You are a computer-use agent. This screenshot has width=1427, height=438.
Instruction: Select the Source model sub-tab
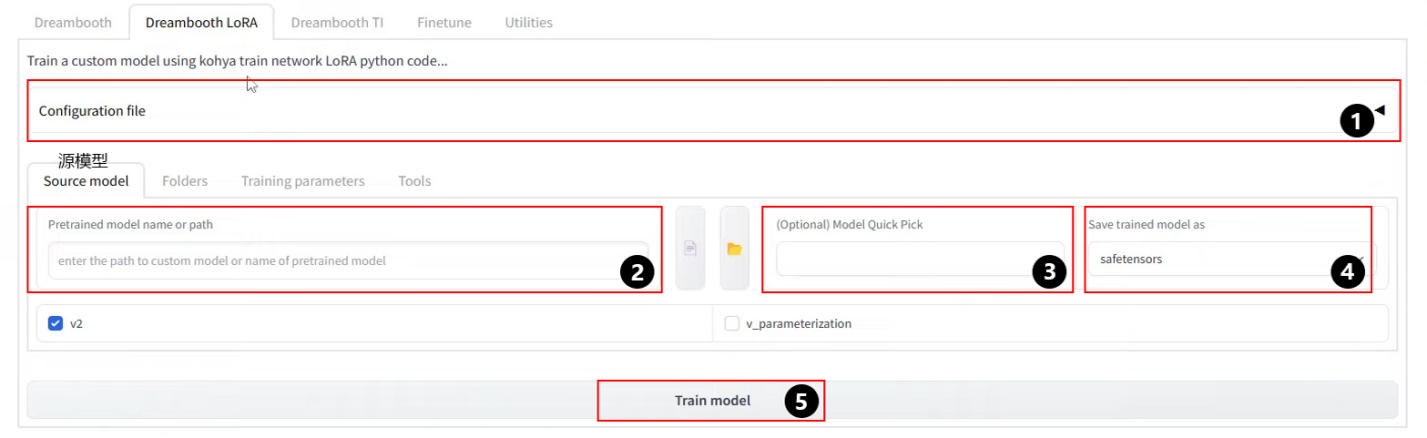[x=86, y=181]
